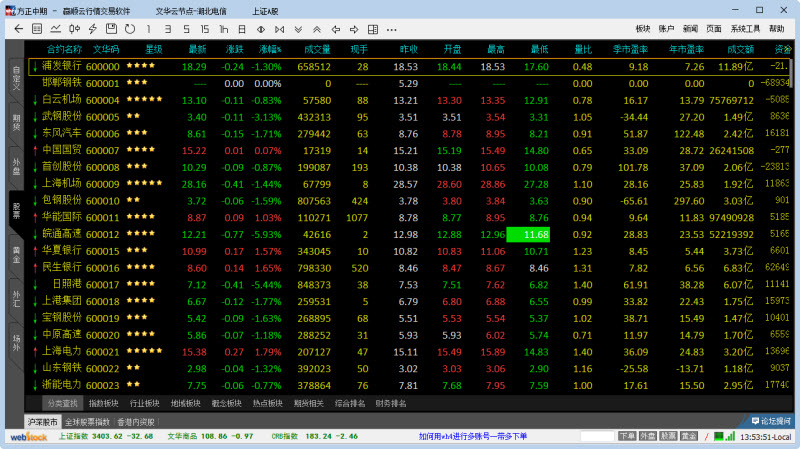This screenshot has width=800, height=449.
Task: Click the horizontal compress chart icon
Action: (x=261, y=29)
